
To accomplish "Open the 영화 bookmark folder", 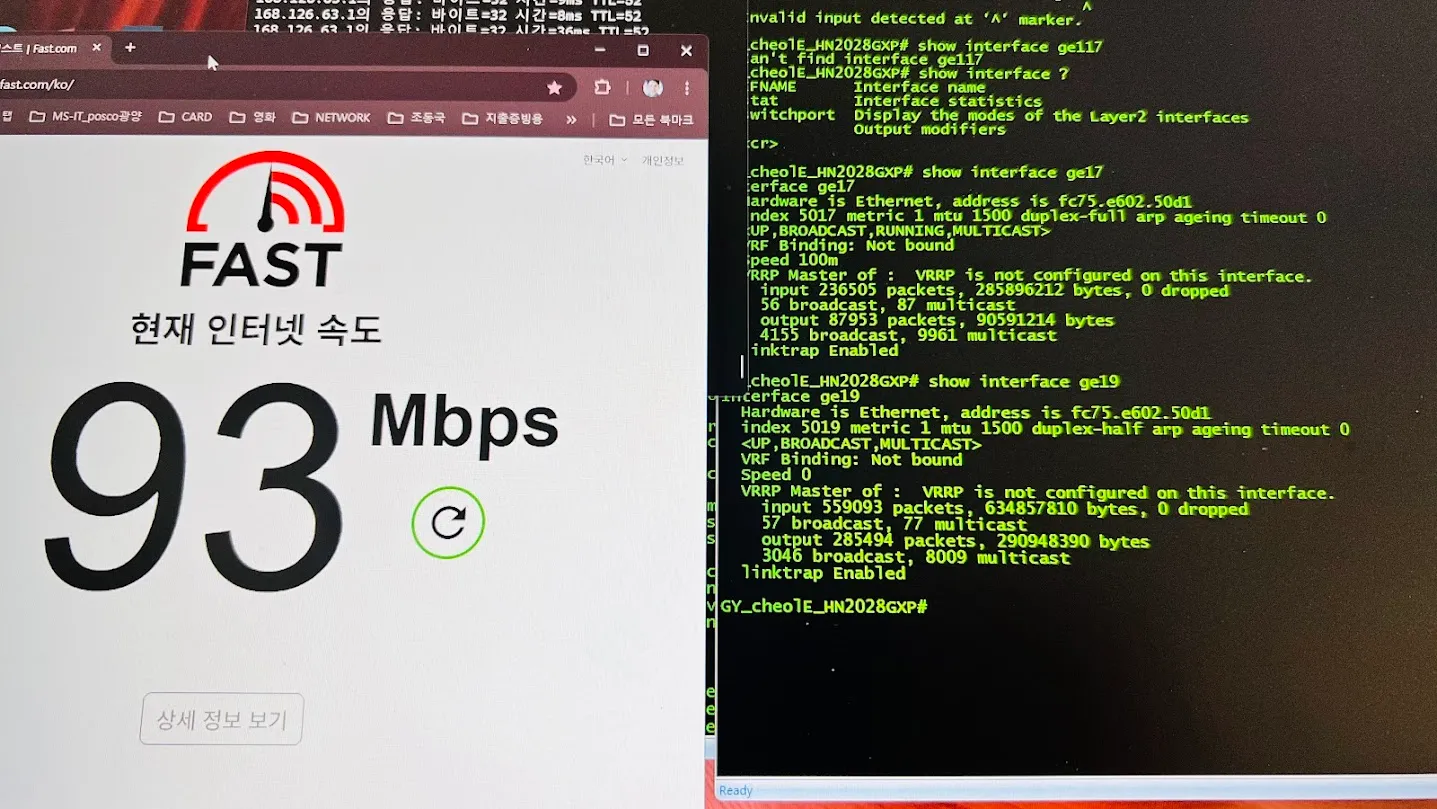I will pyautogui.click(x=253, y=118).
